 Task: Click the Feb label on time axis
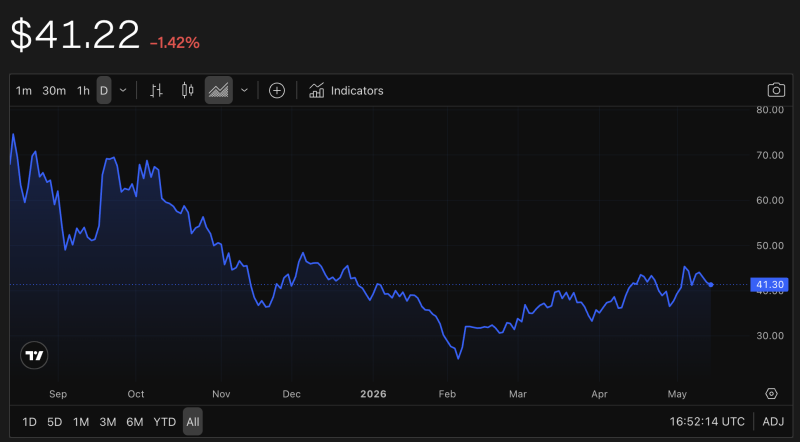(447, 394)
